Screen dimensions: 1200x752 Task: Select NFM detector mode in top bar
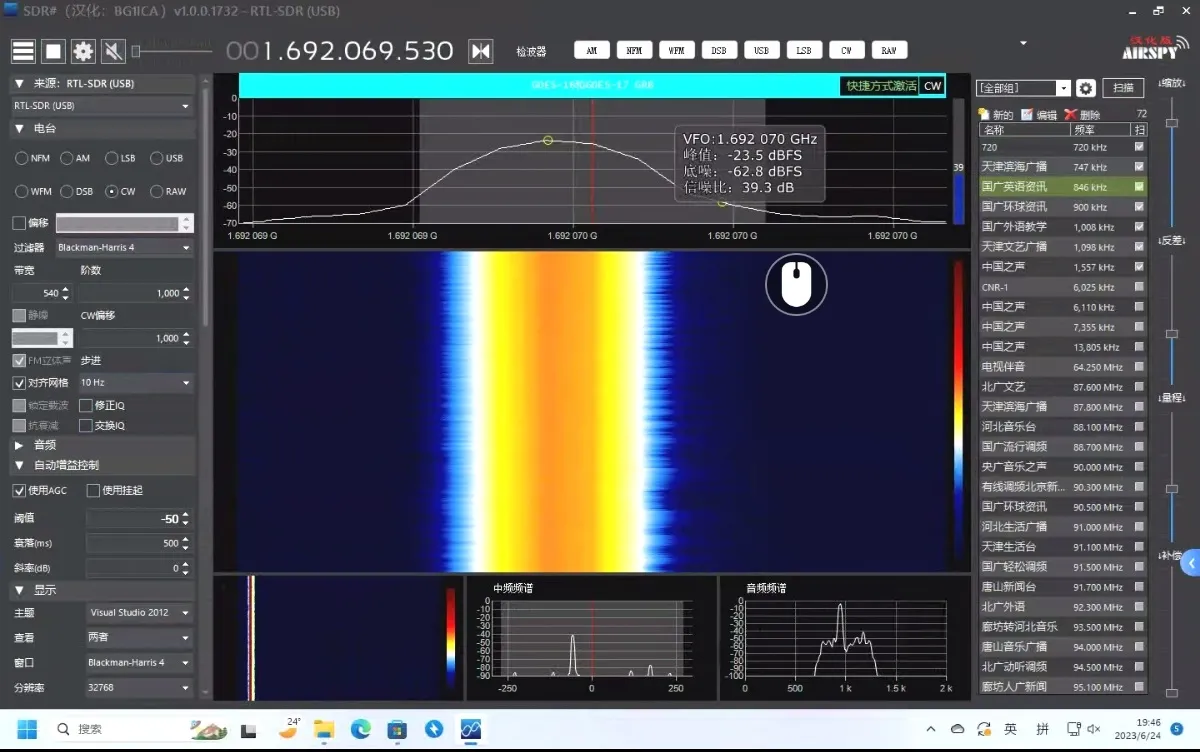(634, 50)
